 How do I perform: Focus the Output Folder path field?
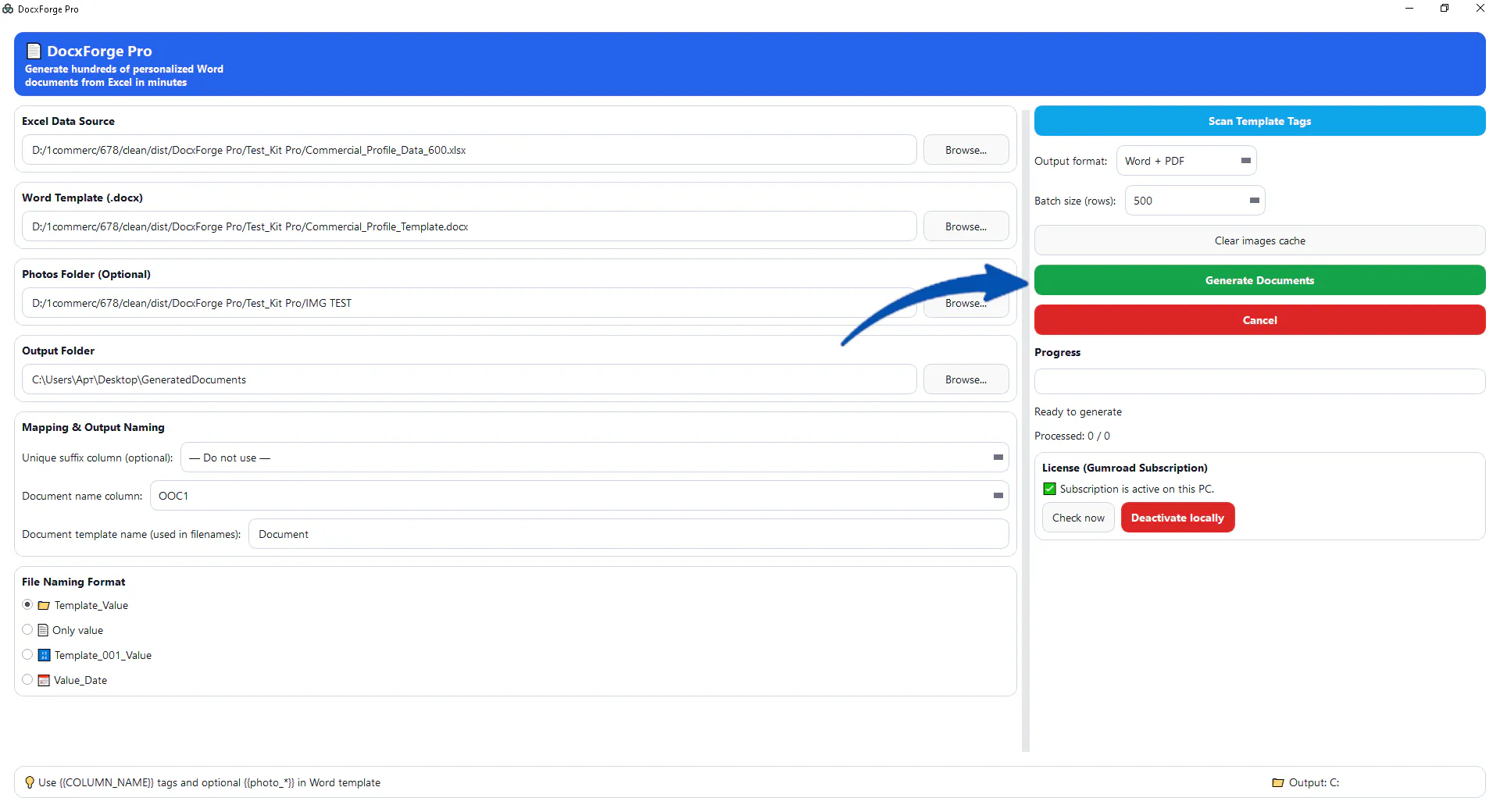pyautogui.click(x=469, y=379)
